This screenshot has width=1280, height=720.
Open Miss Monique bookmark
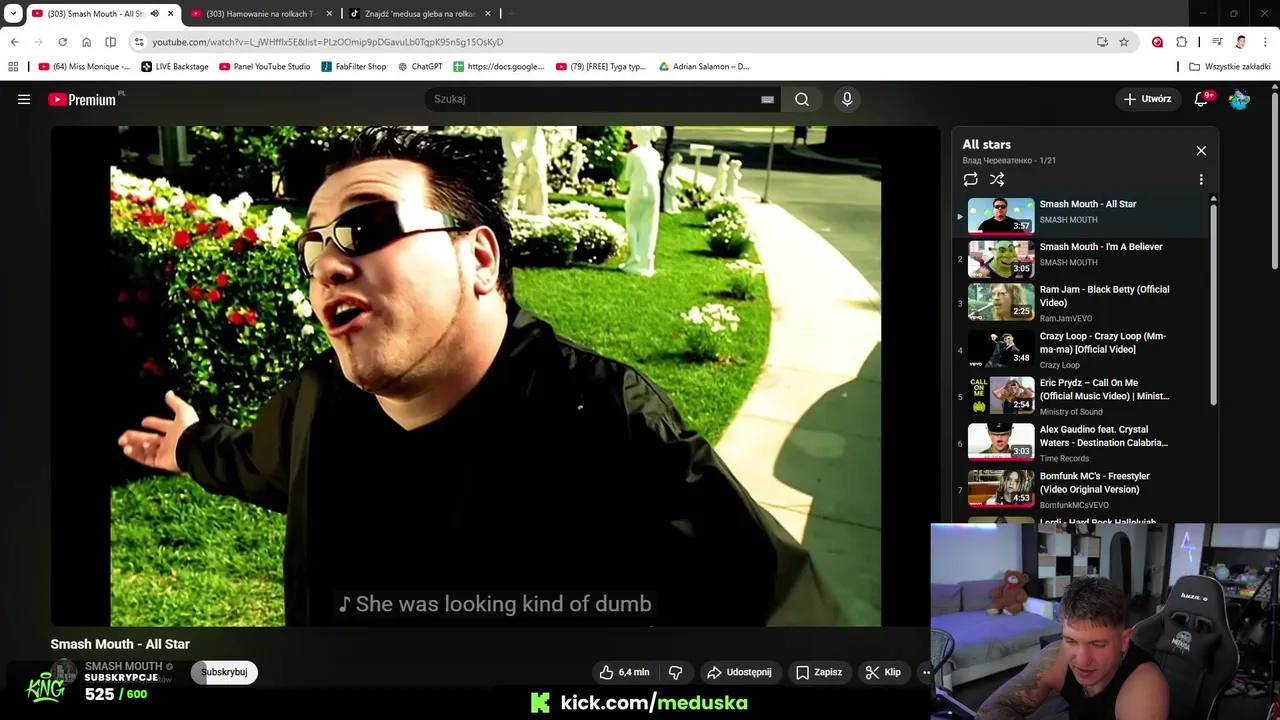point(84,67)
